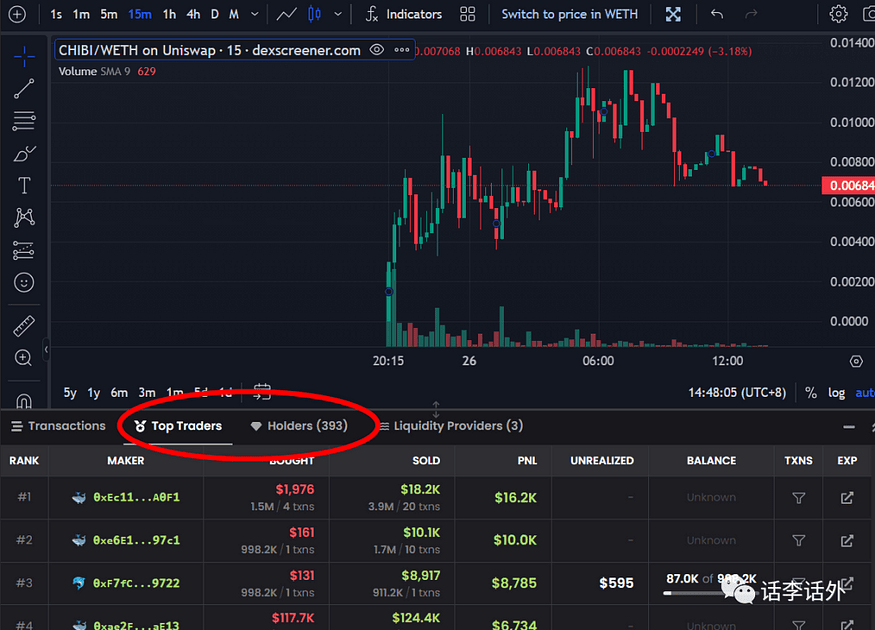Open the Holders (393) tab
This screenshot has width=875, height=630.
click(299, 426)
